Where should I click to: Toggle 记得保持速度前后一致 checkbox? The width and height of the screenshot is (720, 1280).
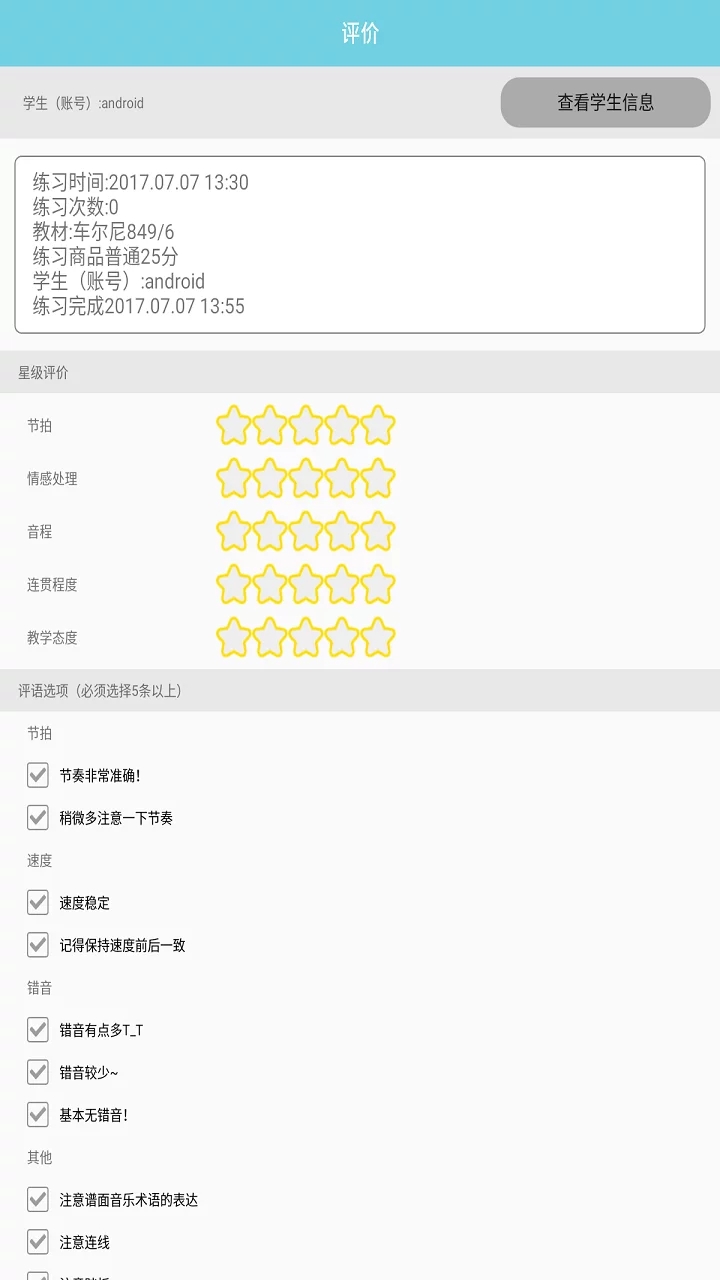point(38,945)
